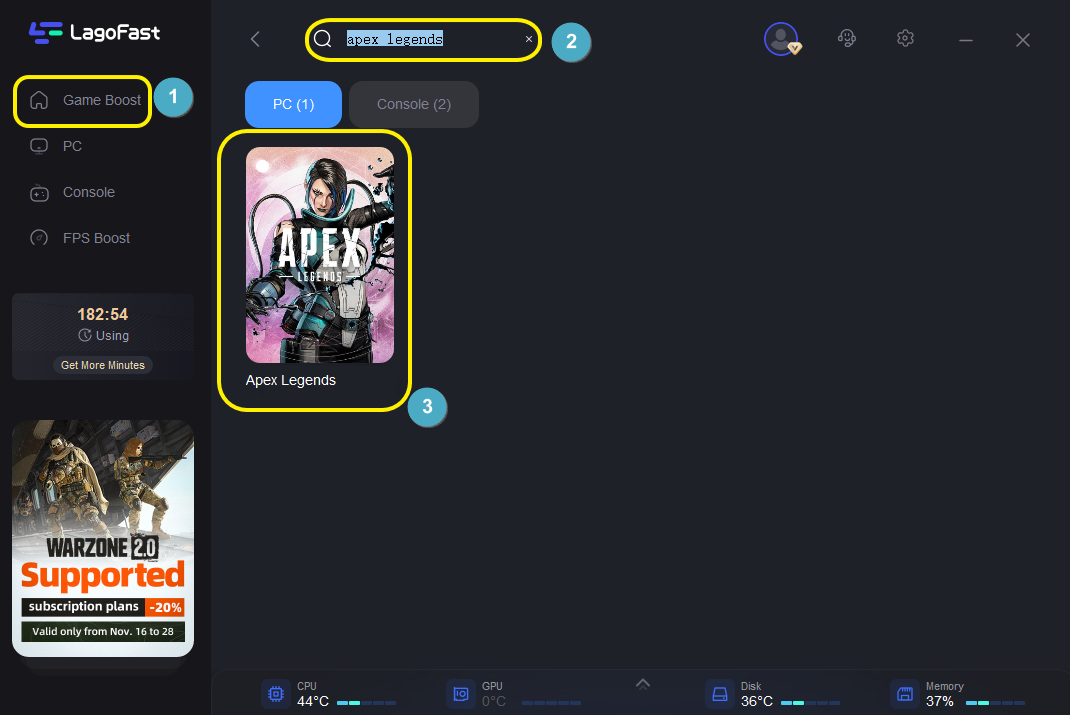Click the FPS Boost gauge icon
The width and height of the screenshot is (1070, 715).
pyautogui.click(x=39, y=238)
